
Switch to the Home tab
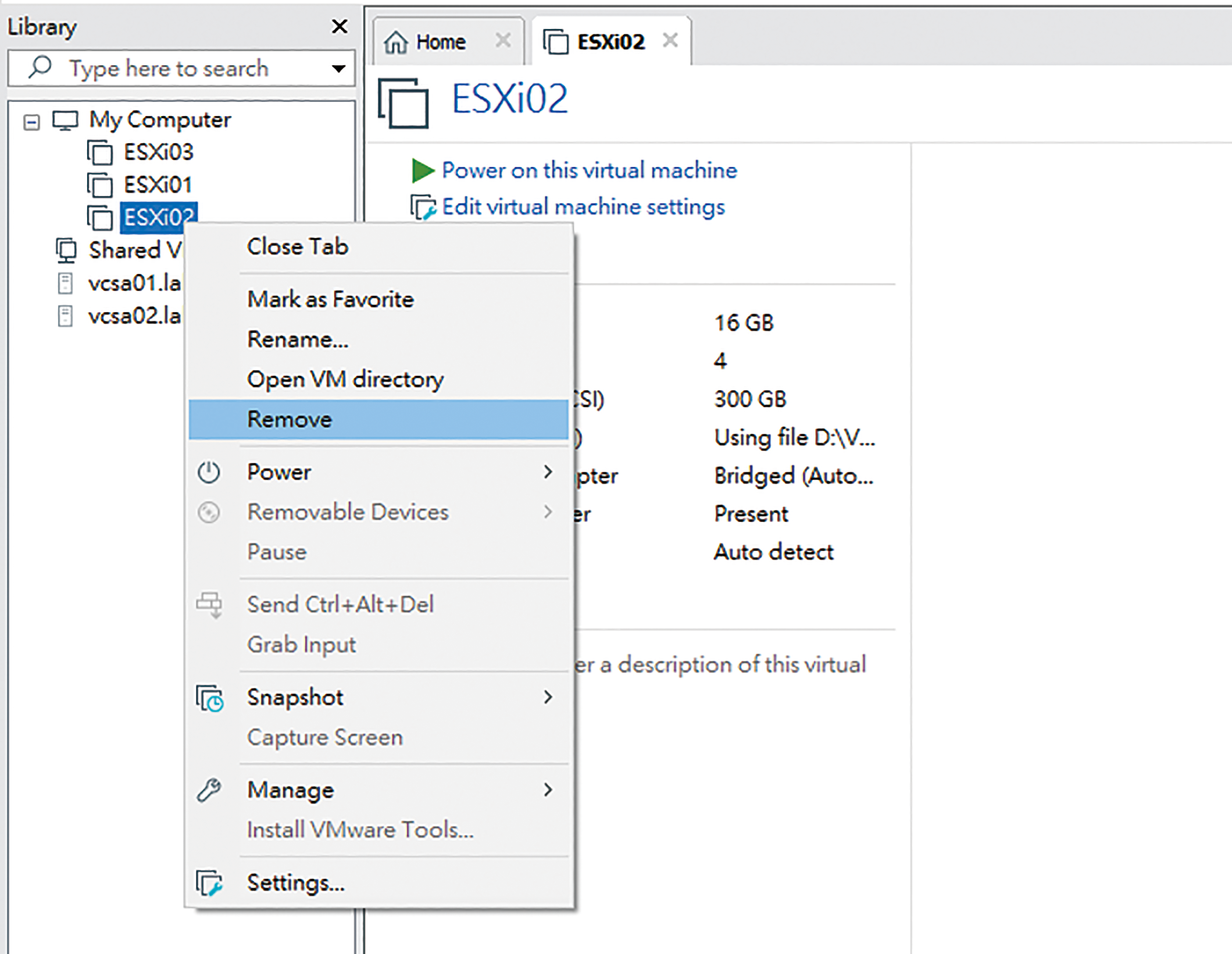click(x=448, y=42)
